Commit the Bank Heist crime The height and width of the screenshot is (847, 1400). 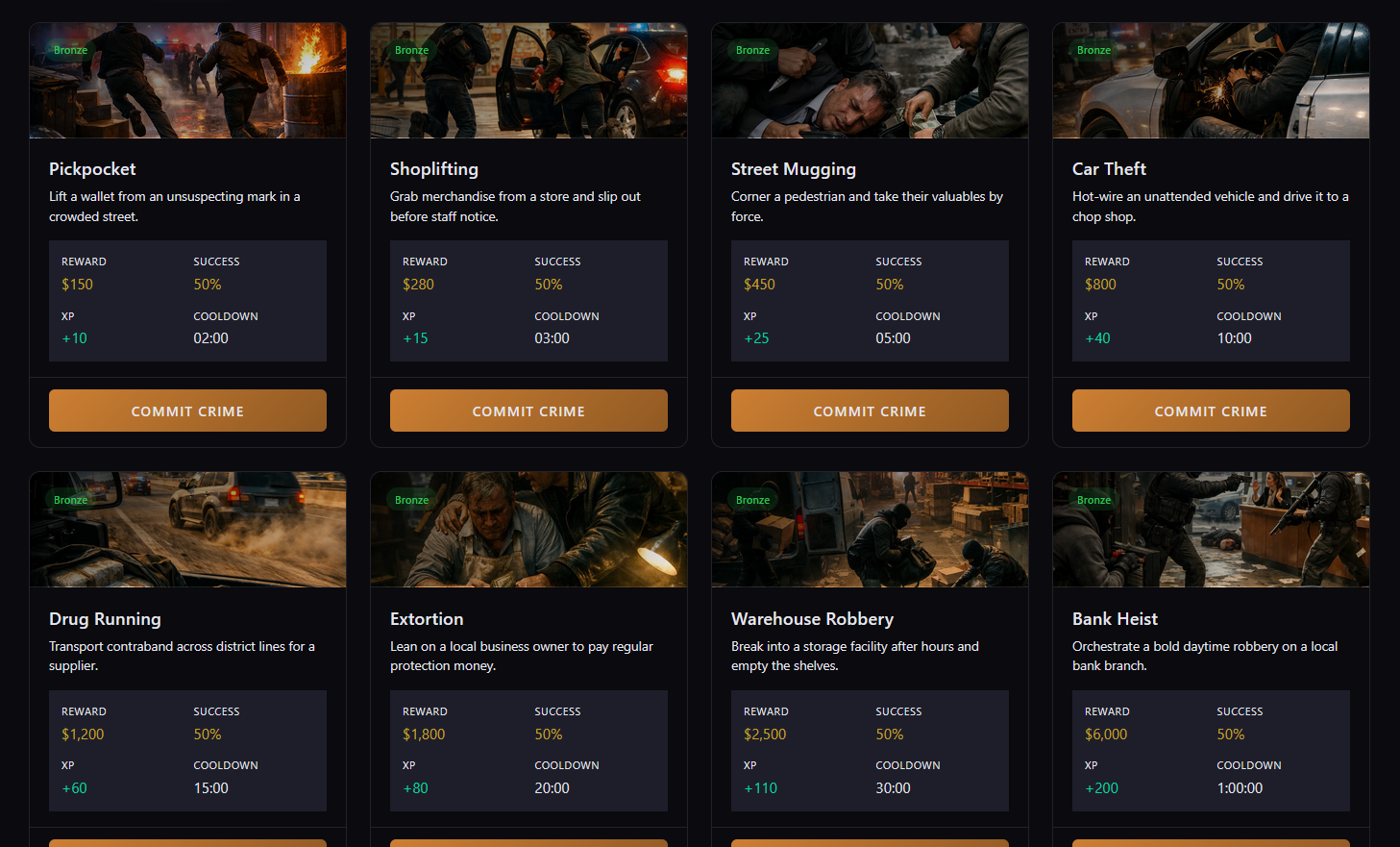click(1211, 842)
